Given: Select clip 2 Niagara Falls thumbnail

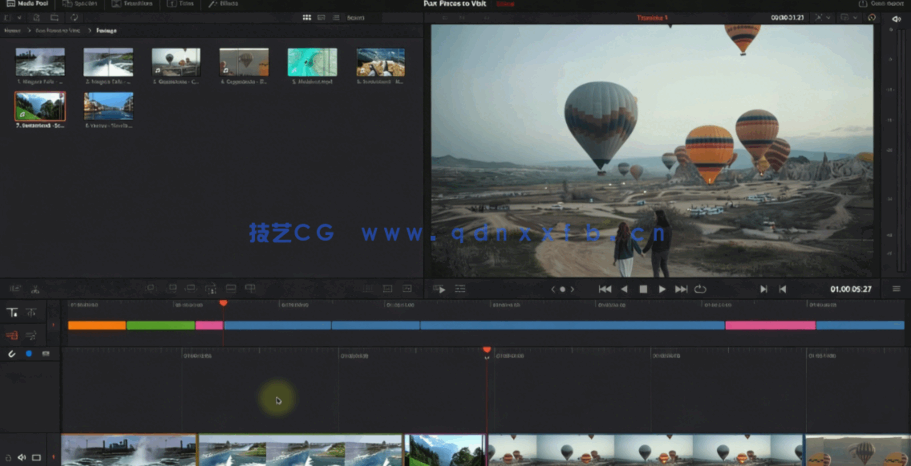Looking at the screenshot, I should [x=108, y=62].
